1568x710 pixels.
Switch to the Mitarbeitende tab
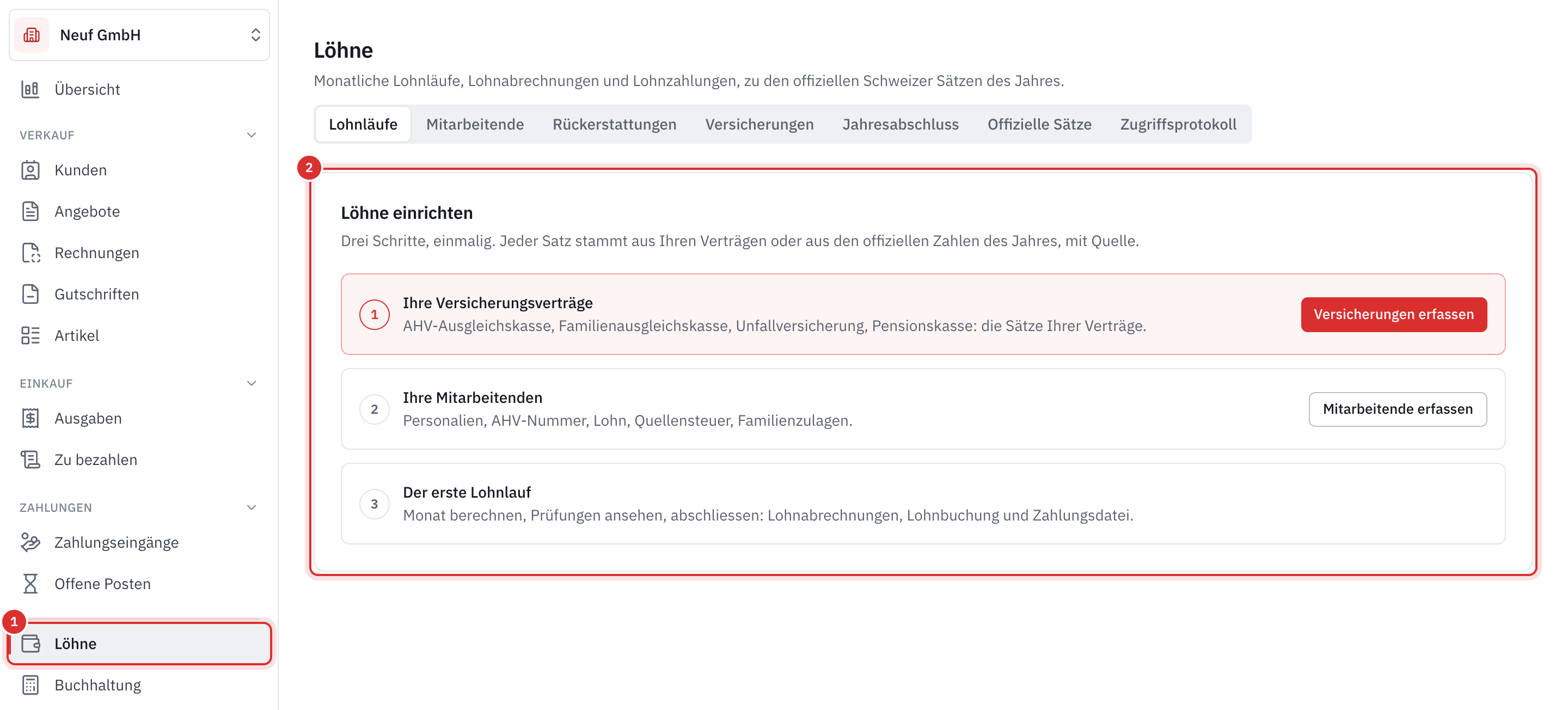coord(475,124)
